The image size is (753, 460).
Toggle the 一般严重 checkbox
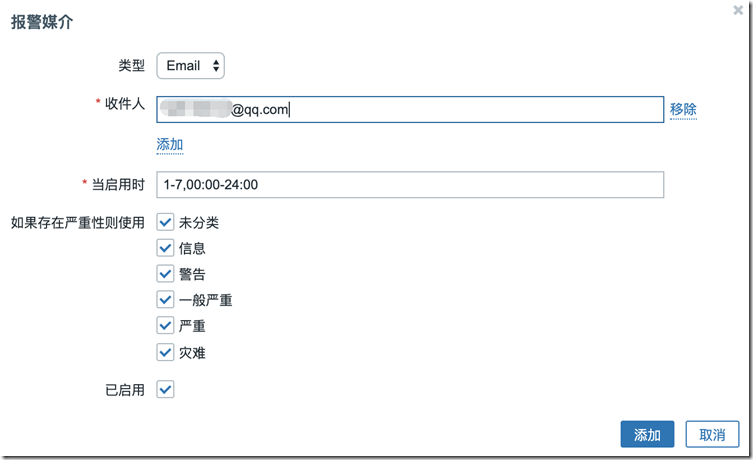[x=166, y=300]
